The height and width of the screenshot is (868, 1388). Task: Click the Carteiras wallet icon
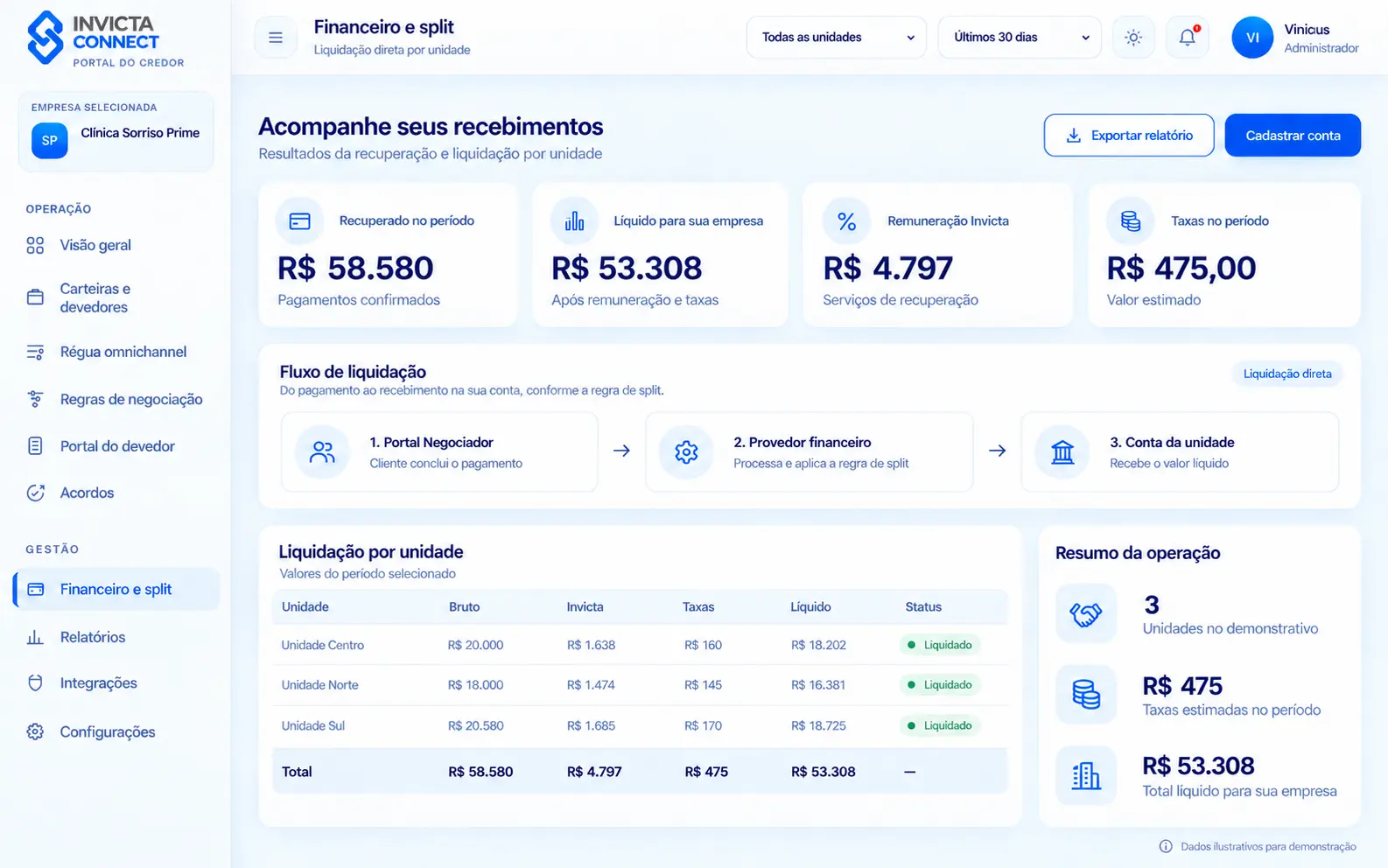point(35,297)
